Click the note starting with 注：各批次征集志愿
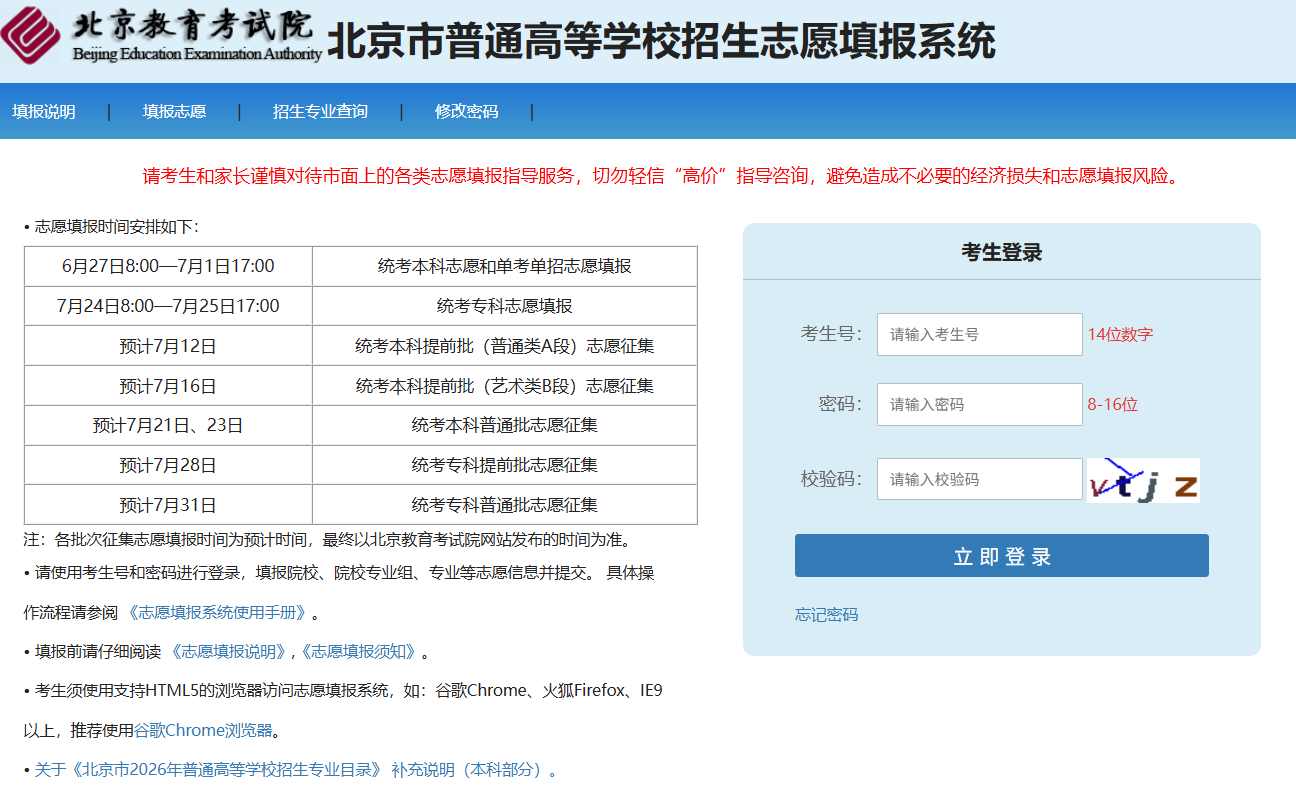Screen dimensions: 1296x790 point(328,540)
